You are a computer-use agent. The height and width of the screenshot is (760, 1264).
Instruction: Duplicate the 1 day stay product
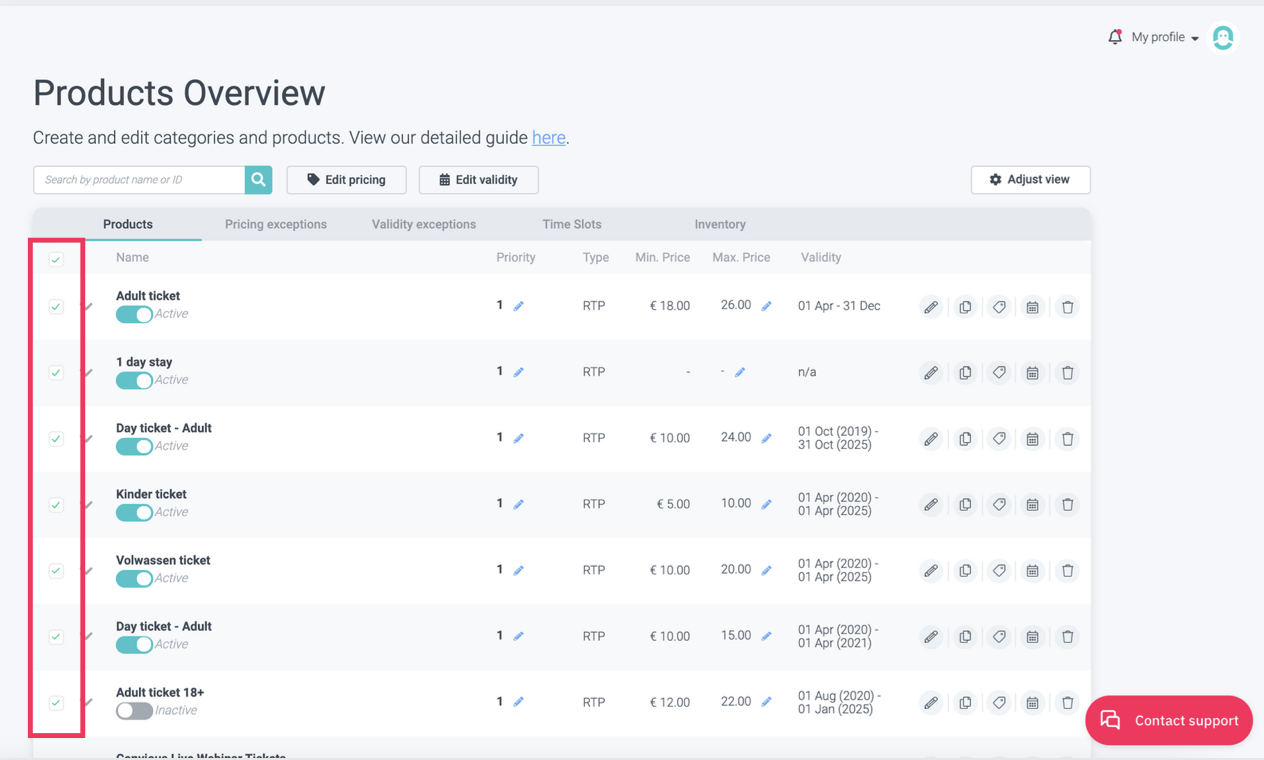point(965,373)
